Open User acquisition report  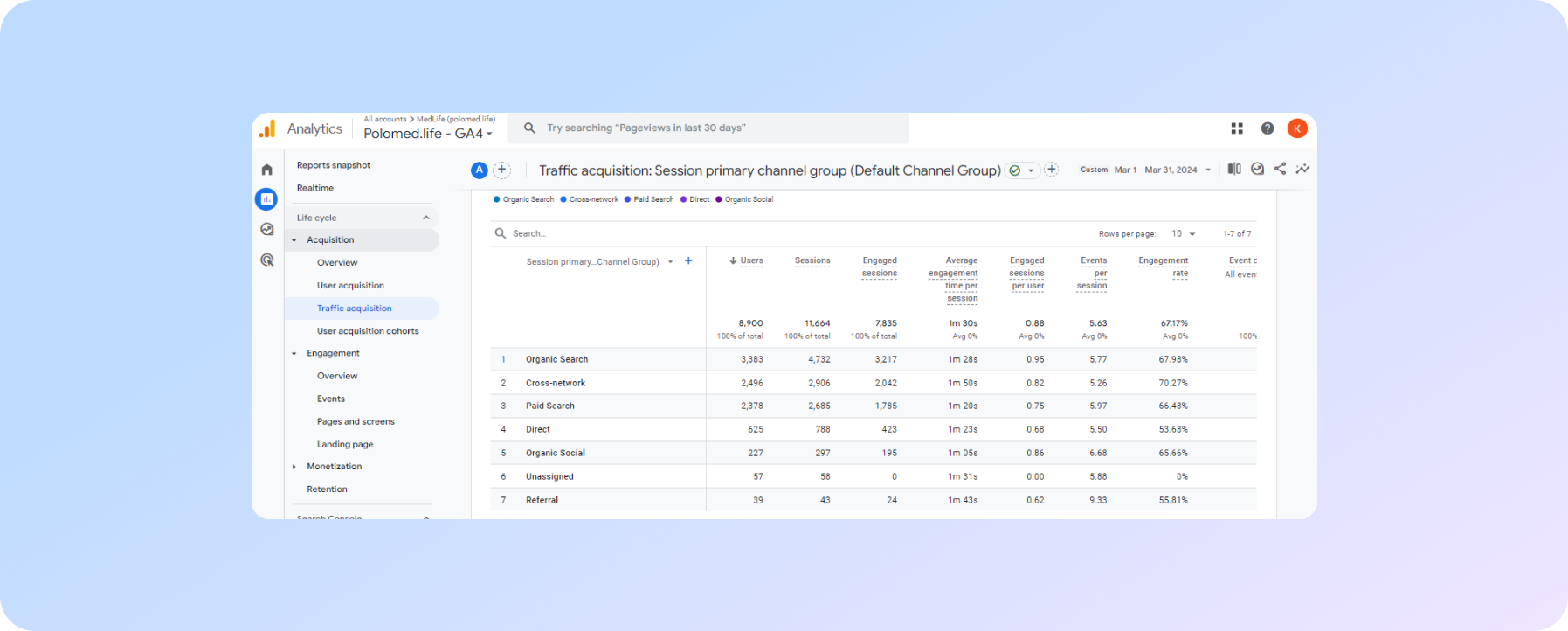(x=350, y=285)
